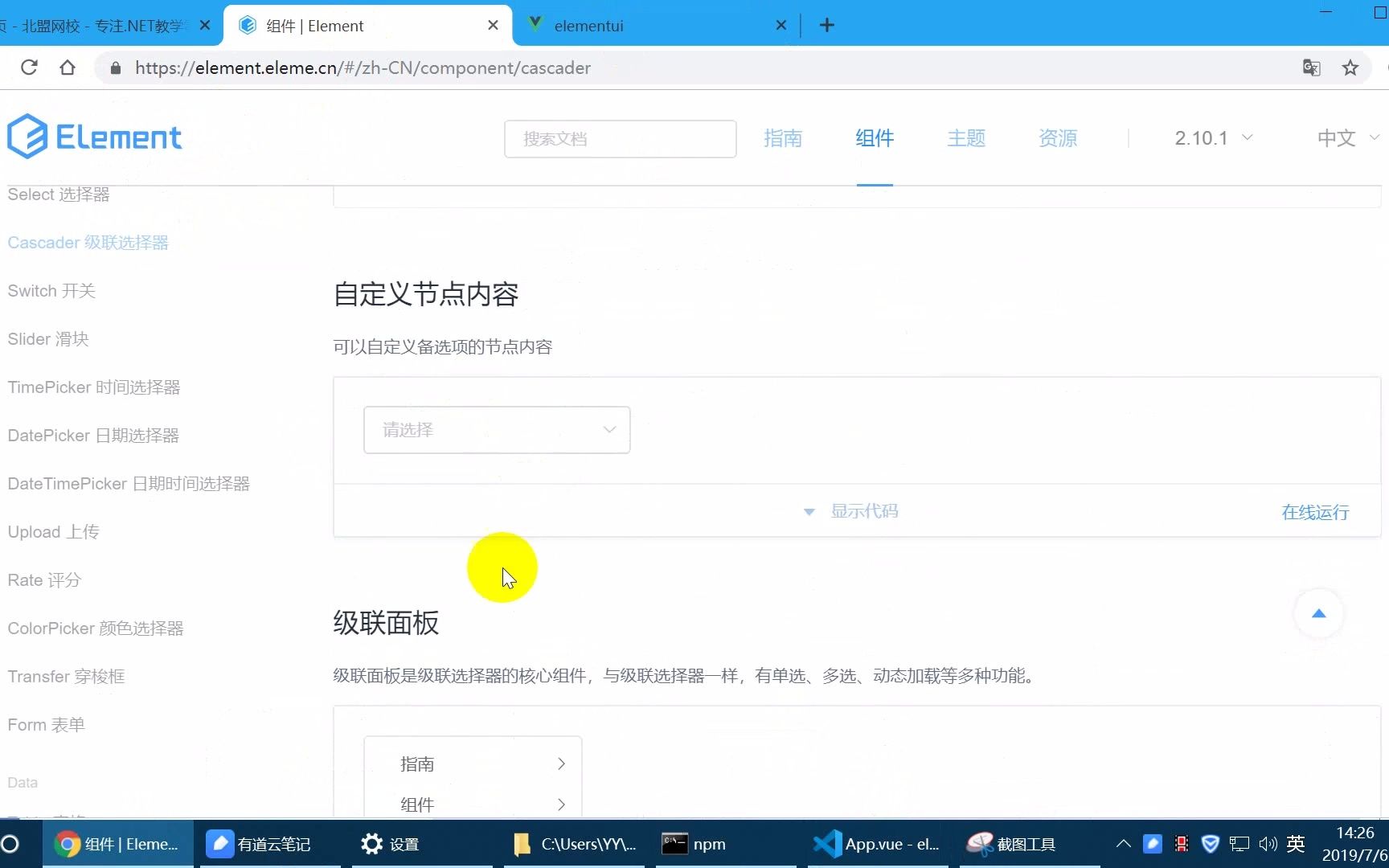Click the network icon in system tray
The width and height of the screenshot is (1389, 868).
tap(1239, 844)
